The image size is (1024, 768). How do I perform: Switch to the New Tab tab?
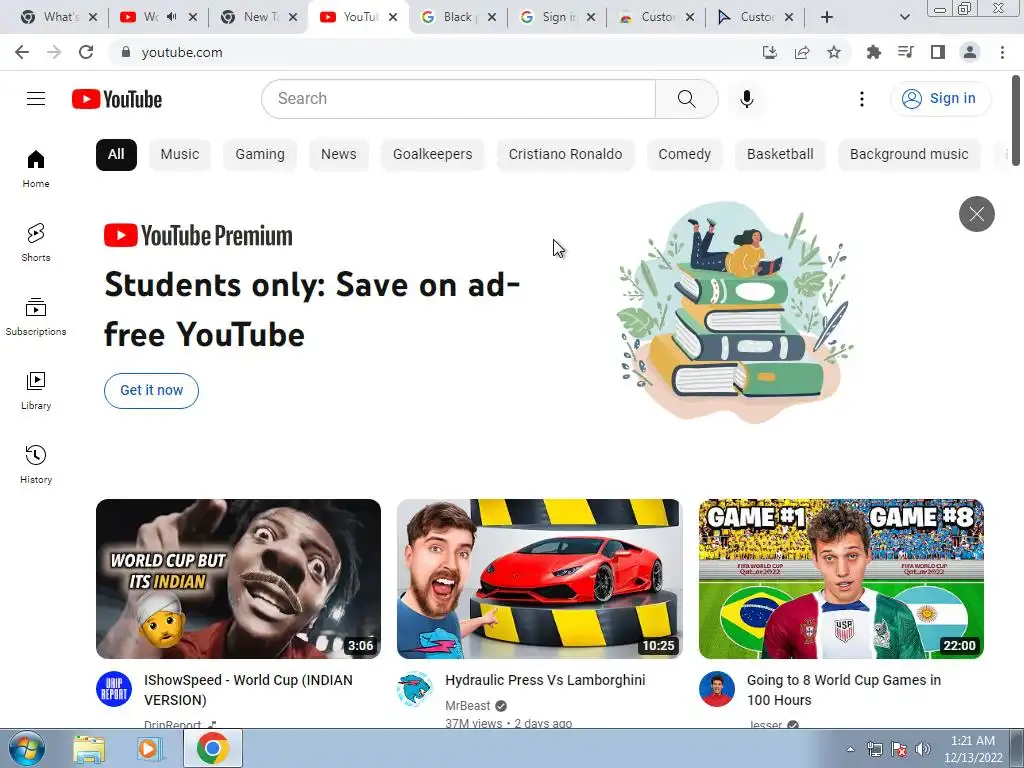click(259, 17)
